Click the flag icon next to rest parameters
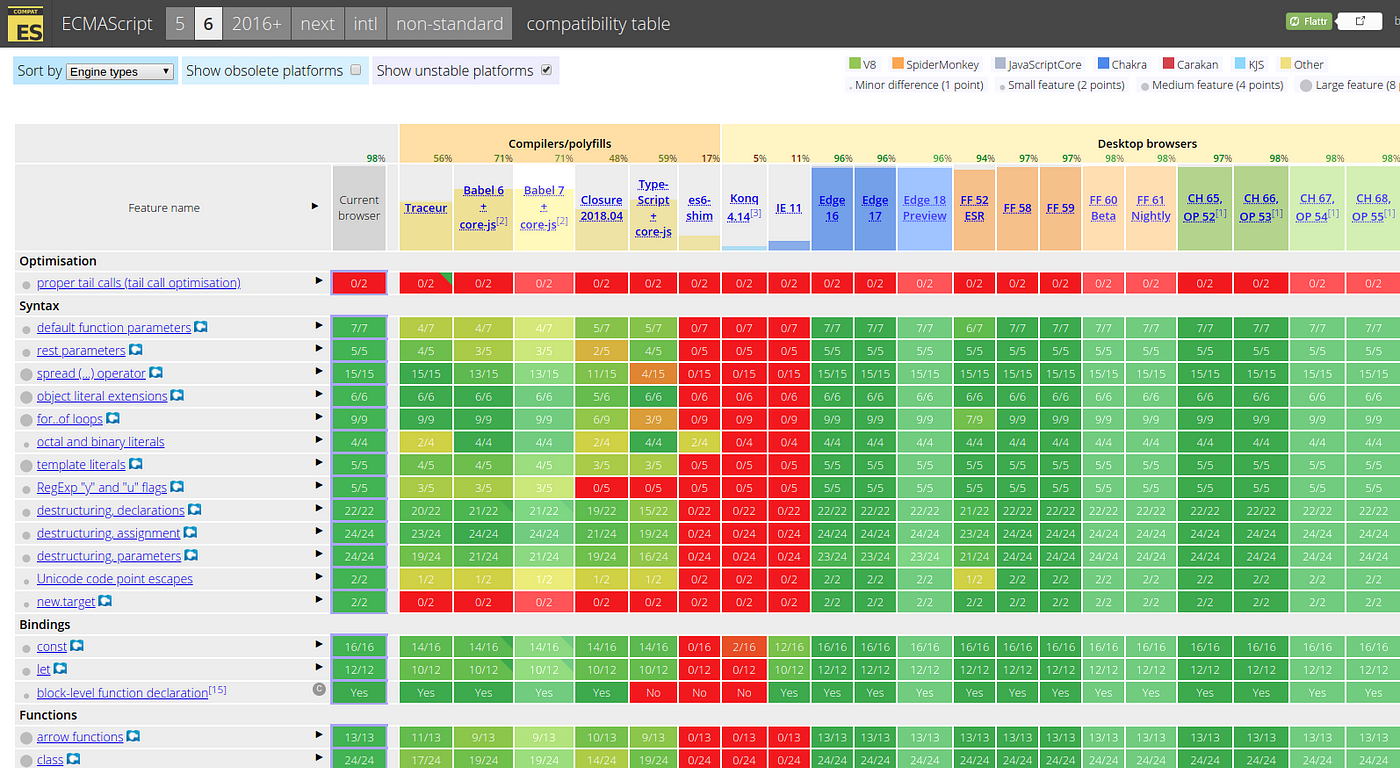The height and width of the screenshot is (768, 1400). (x=135, y=350)
